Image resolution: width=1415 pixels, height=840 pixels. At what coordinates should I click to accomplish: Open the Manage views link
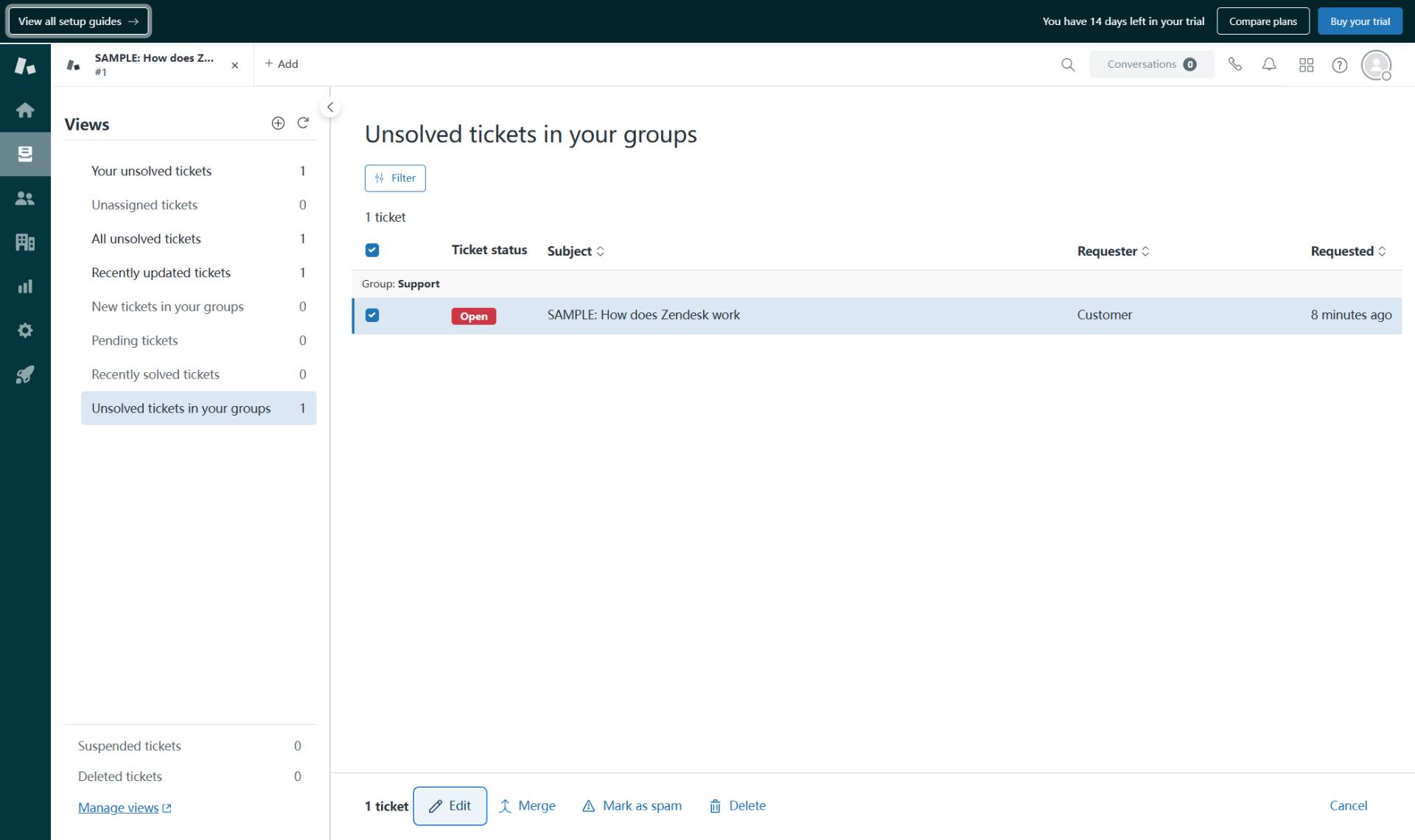click(x=125, y=808)
